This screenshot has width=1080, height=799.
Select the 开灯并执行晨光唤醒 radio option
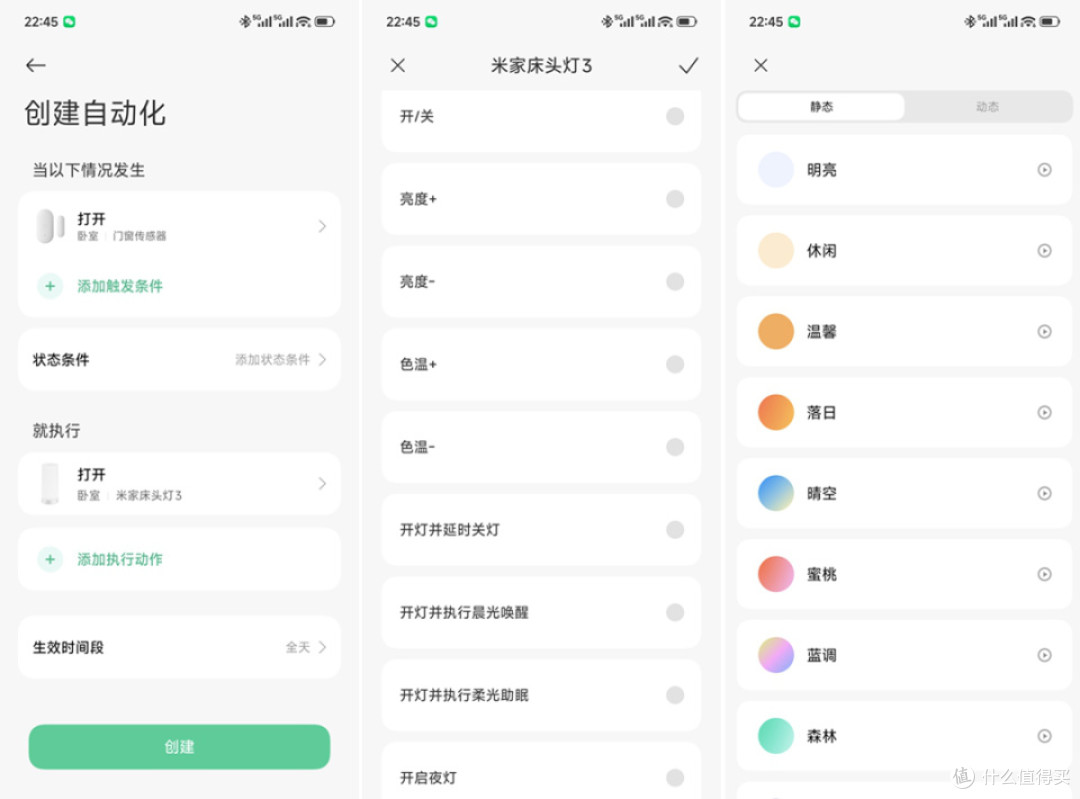pos(675,612)
